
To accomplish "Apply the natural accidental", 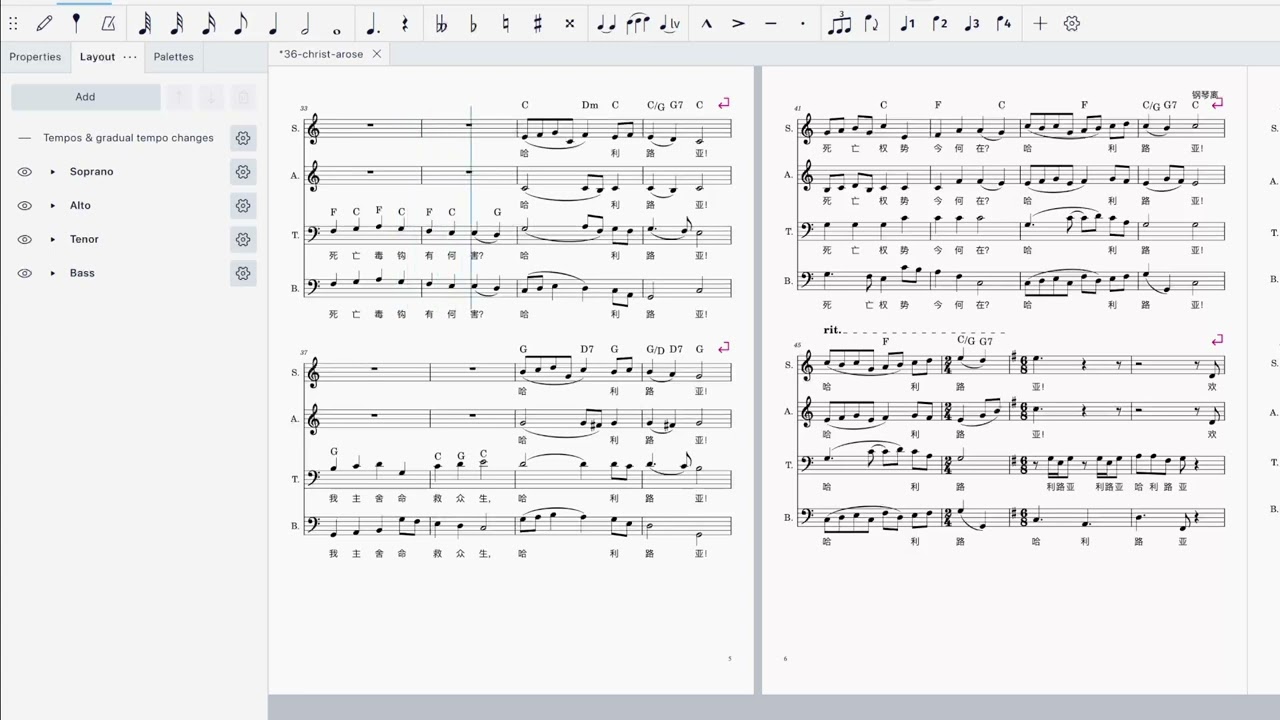I will 505,23.
